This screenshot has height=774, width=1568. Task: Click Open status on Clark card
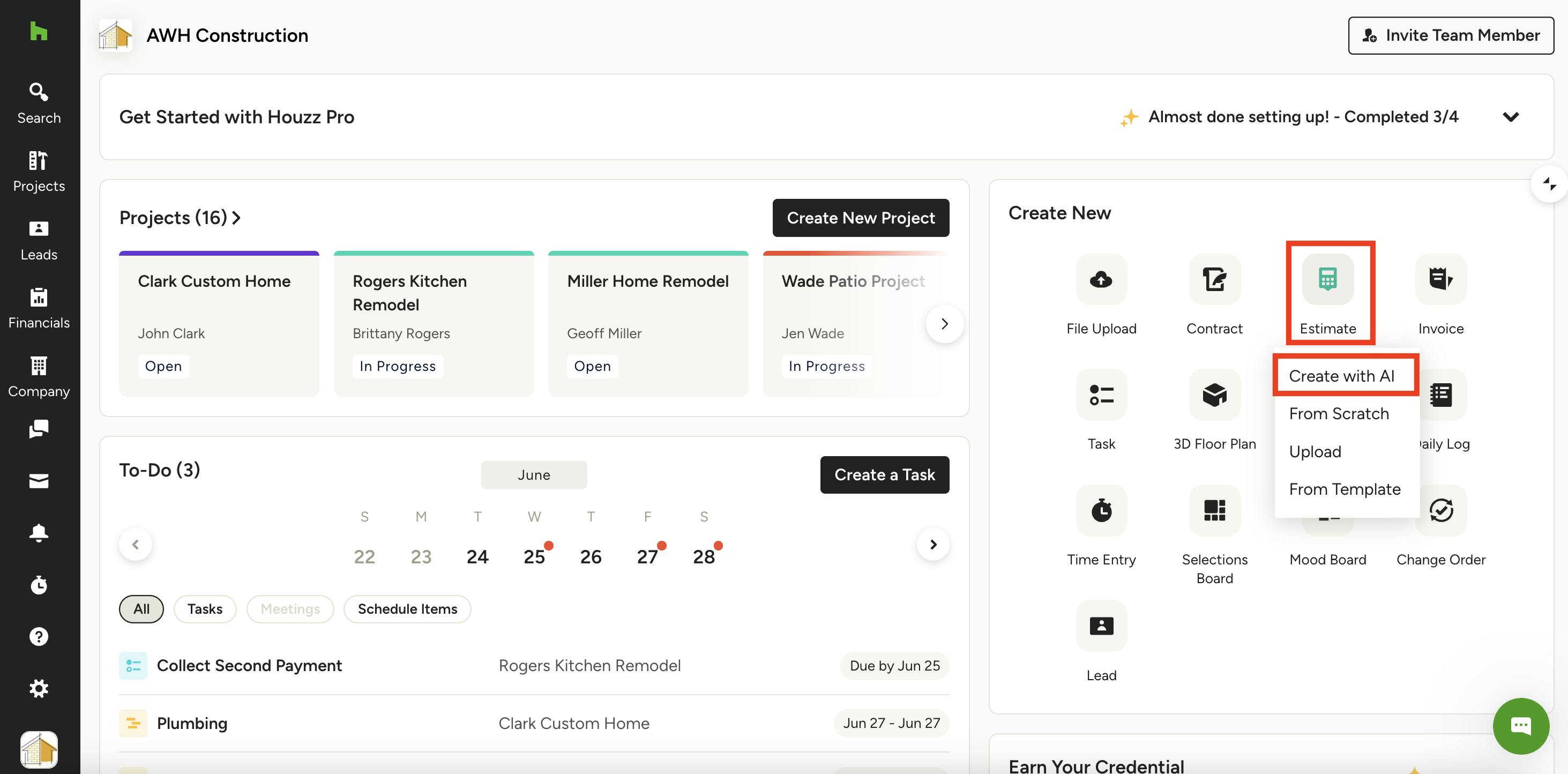tap(163, 366)
